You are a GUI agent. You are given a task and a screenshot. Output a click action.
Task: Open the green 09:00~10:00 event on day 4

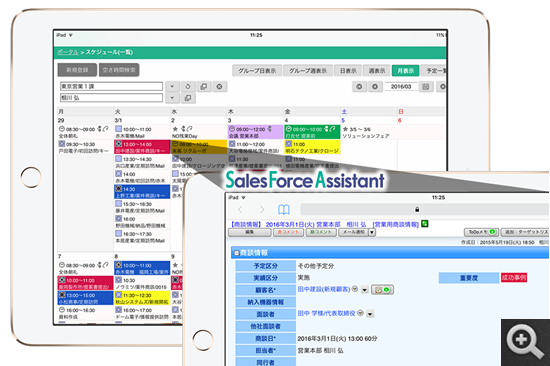click(312, 132)
